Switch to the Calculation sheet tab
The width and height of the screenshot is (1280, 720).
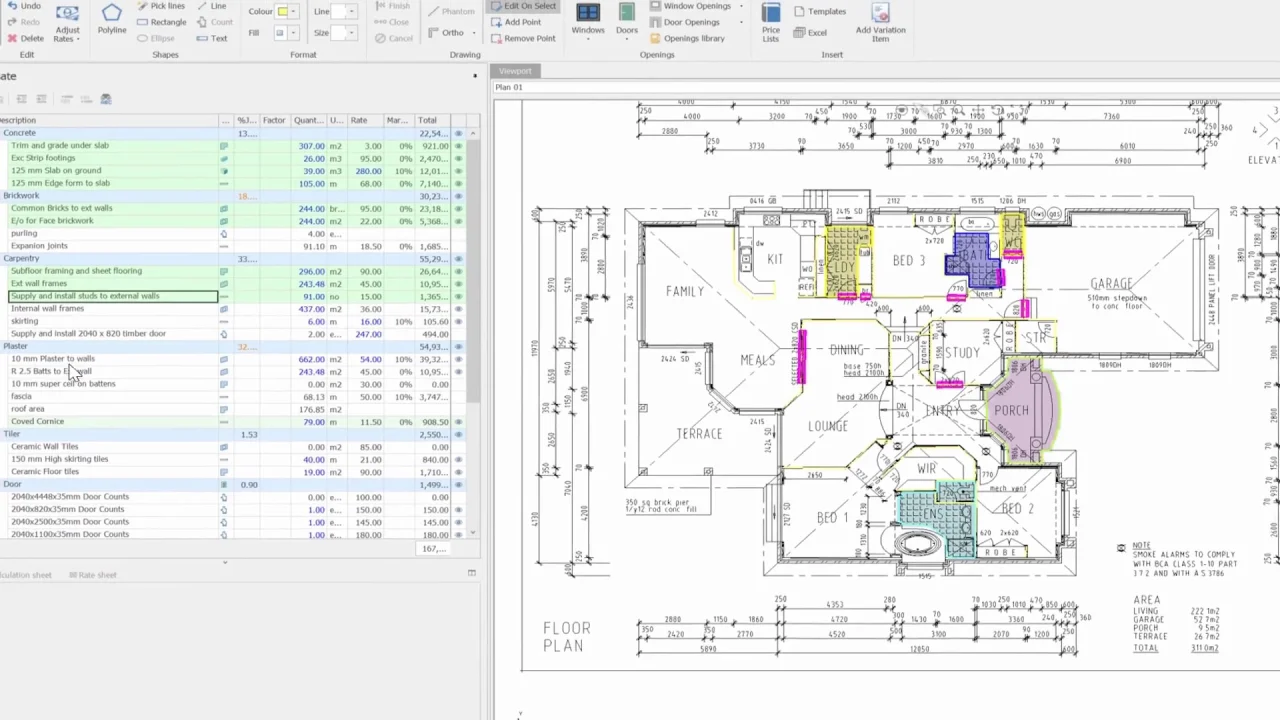tap(26, 575)
